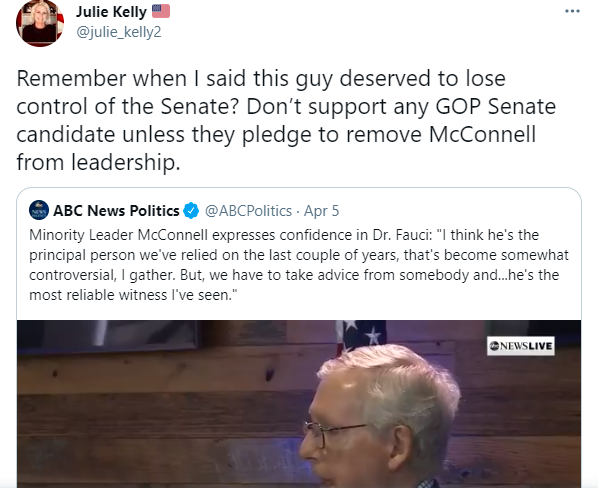Click quoted line 'most reliable witness I've seen'

(x=133, y=295)
